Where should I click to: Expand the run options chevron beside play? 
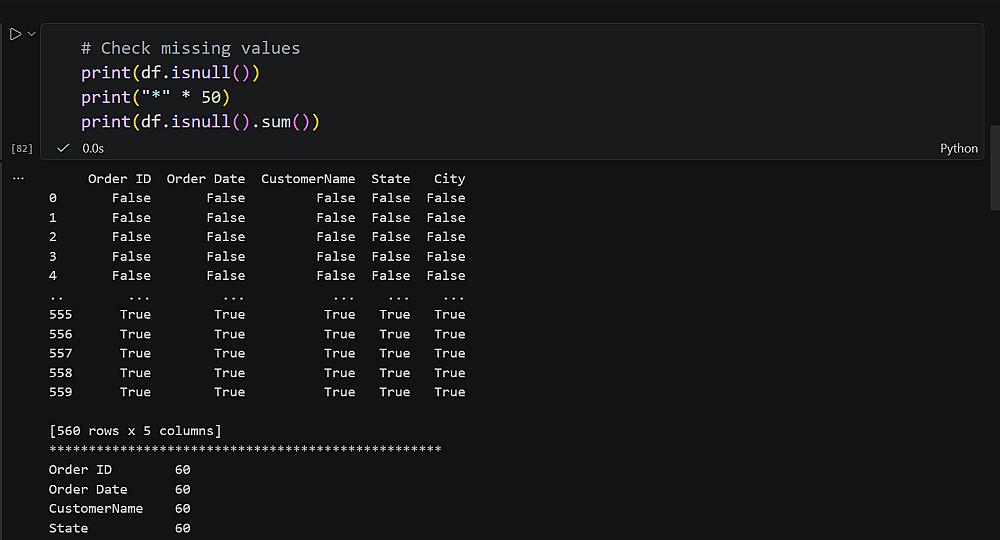click(x=32, y=34)
